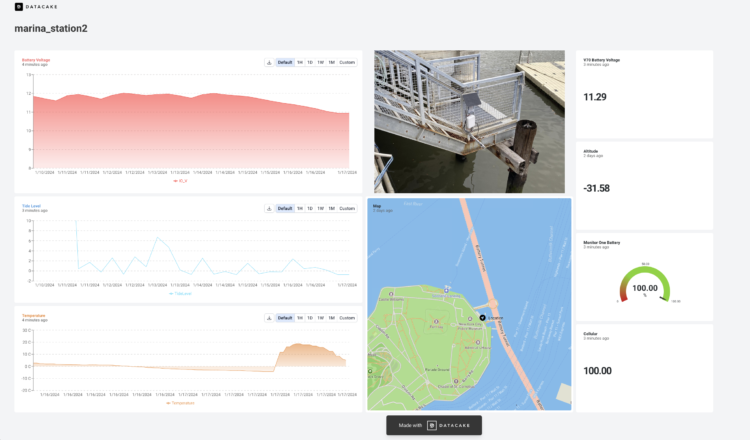Click the Battery Voltage chart title
750x440 pixels.
(x=36, y=60)
